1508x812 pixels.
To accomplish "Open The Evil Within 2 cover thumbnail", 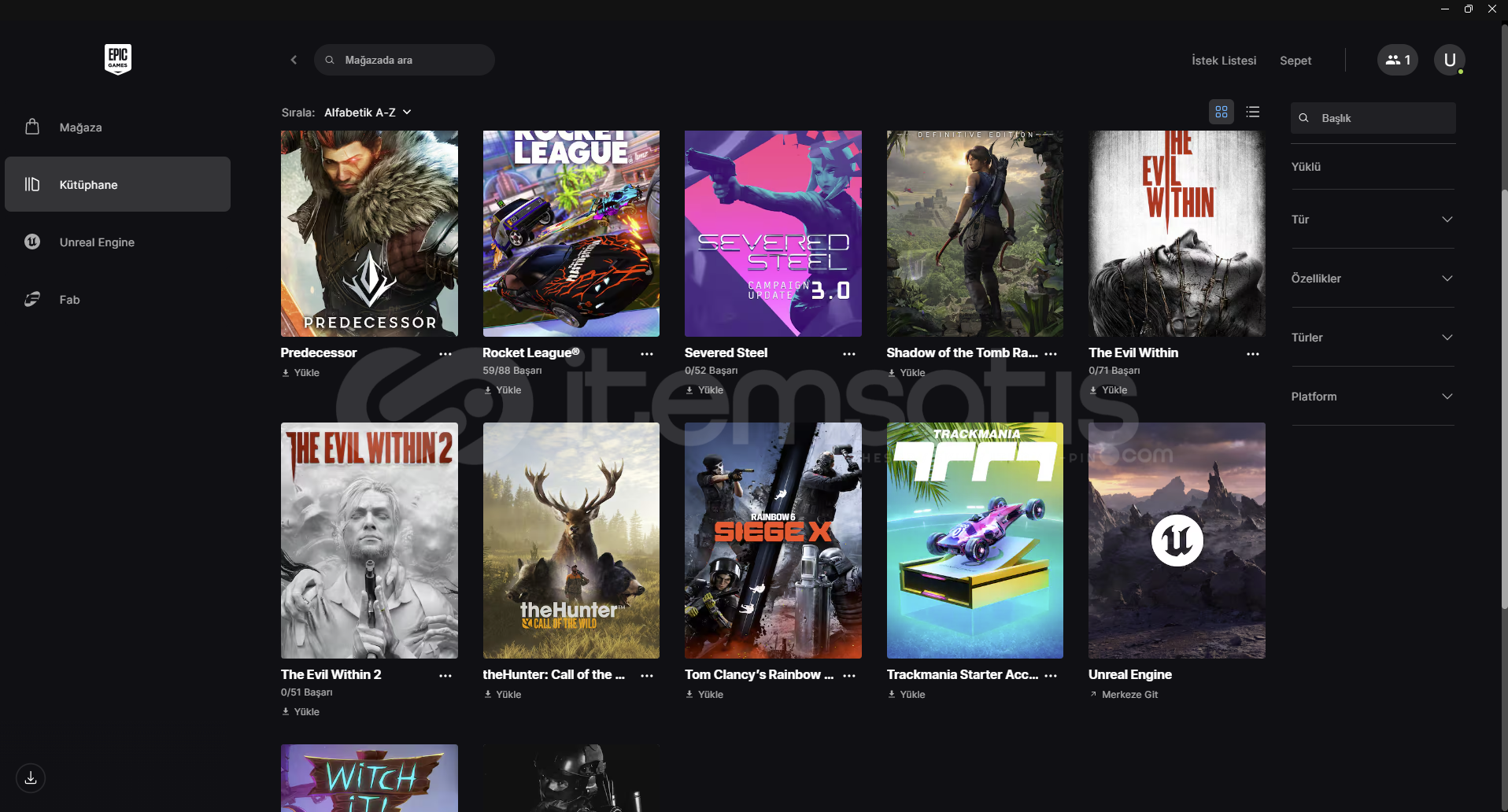I will (x=369, y=541).
